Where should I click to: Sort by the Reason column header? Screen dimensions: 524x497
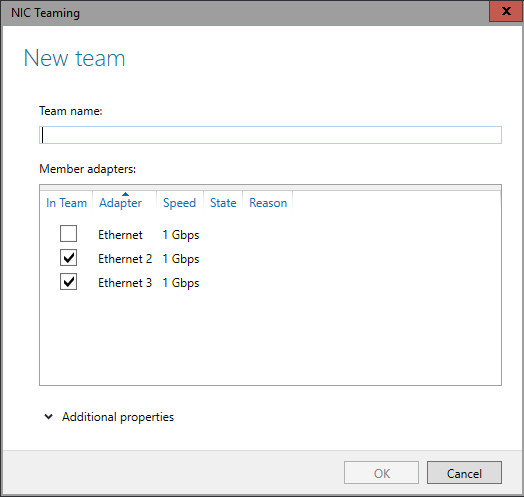pyautogui.click(x=268, y=203)
